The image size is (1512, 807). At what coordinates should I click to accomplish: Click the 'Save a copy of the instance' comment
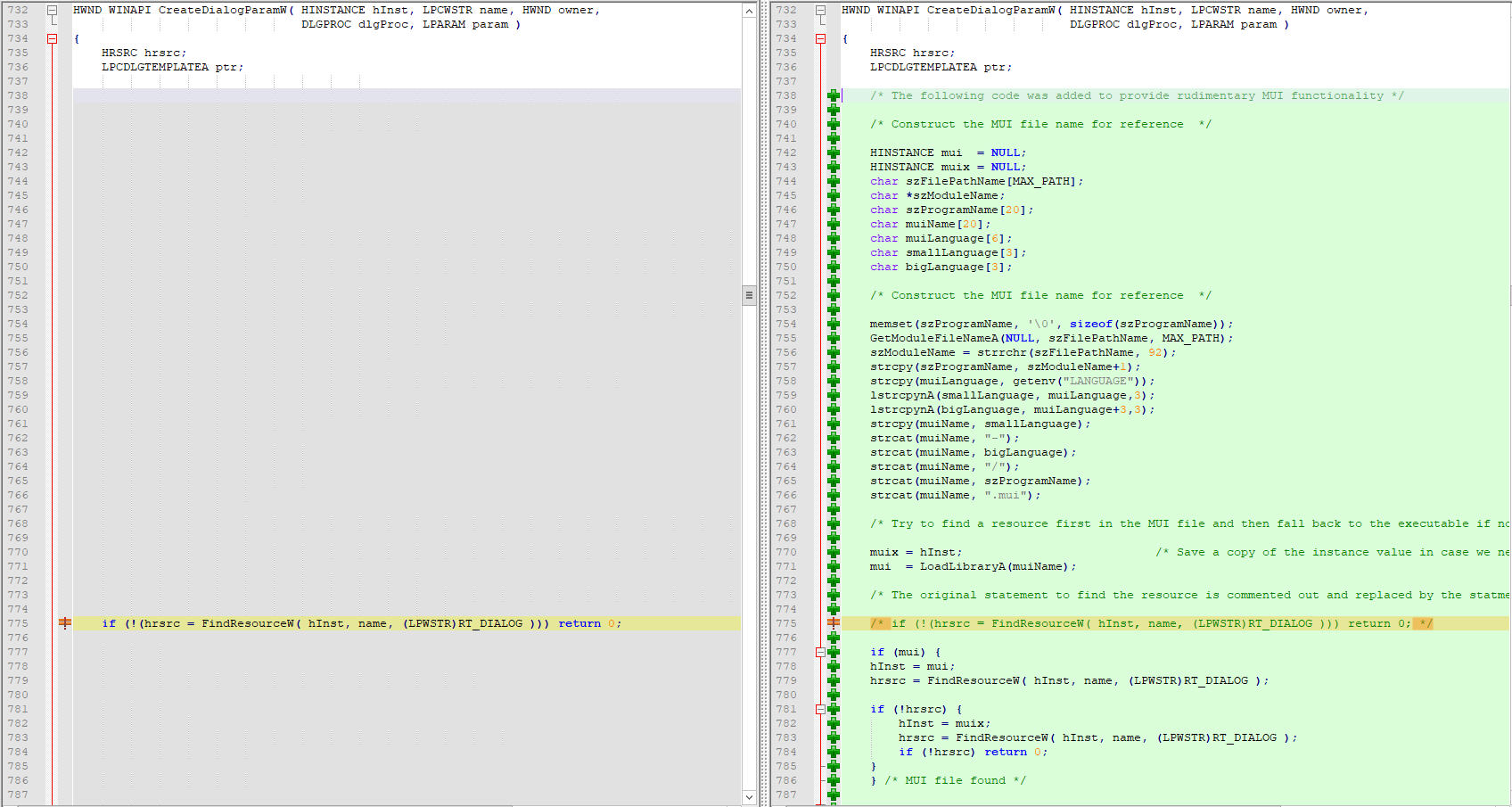[x=1333, y=552]
